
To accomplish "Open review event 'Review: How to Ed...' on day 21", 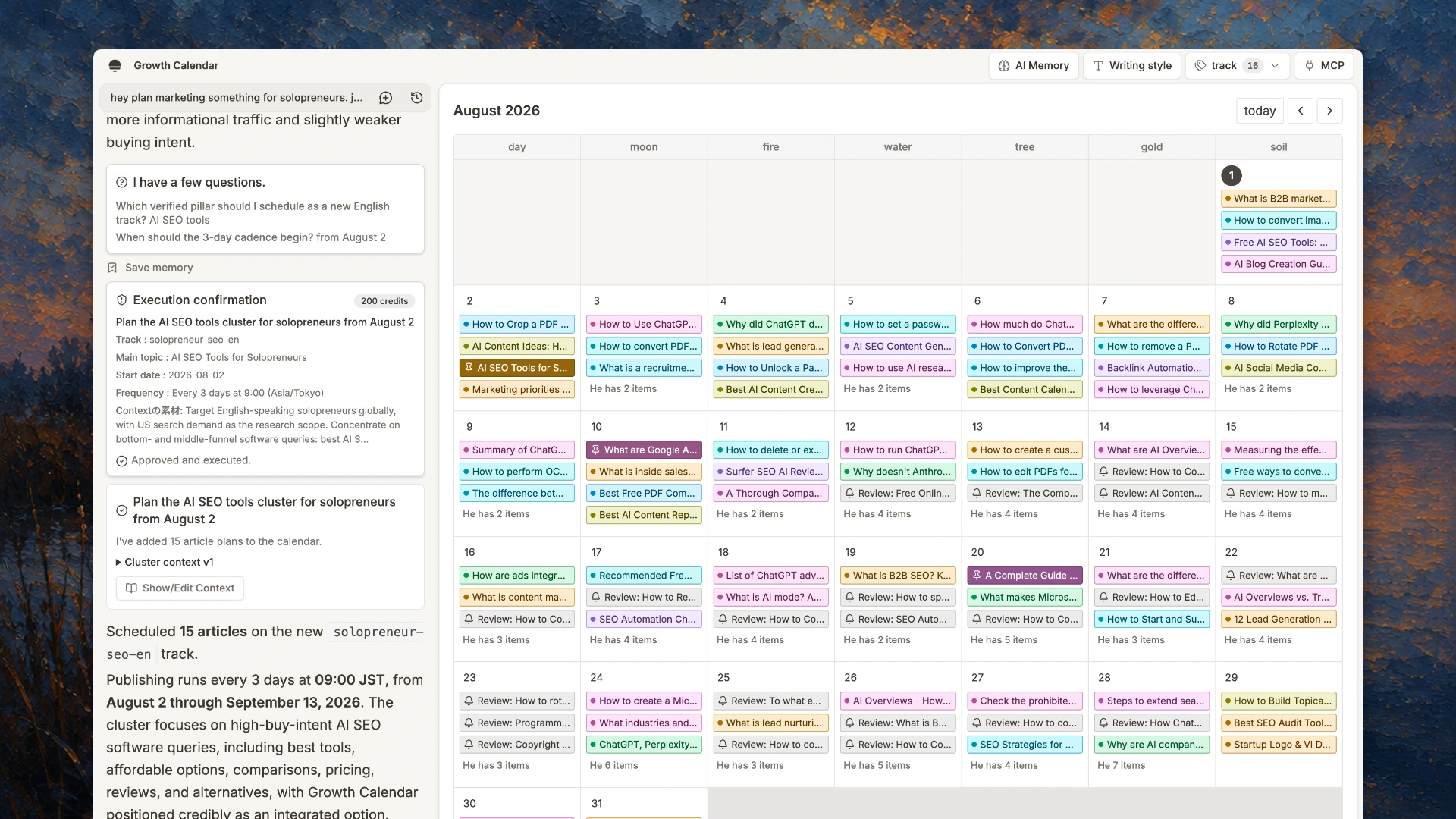I will coord(1152,598).
